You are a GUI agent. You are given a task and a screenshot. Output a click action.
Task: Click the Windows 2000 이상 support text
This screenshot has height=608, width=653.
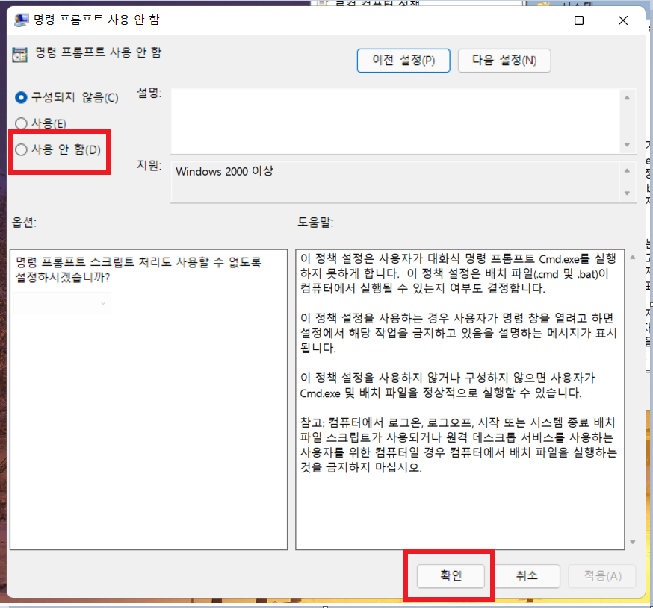click(x=224, y=171)
